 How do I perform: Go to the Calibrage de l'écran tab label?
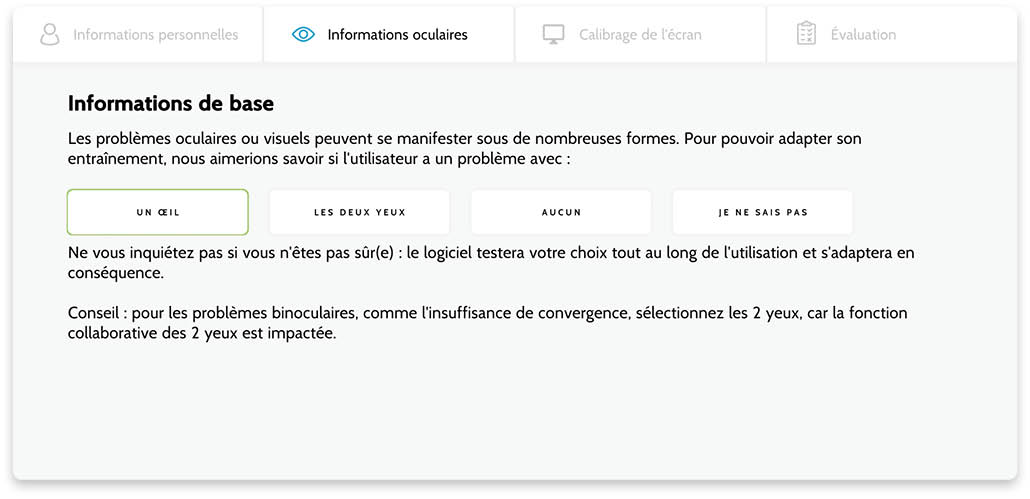click(x=640, y=35)
